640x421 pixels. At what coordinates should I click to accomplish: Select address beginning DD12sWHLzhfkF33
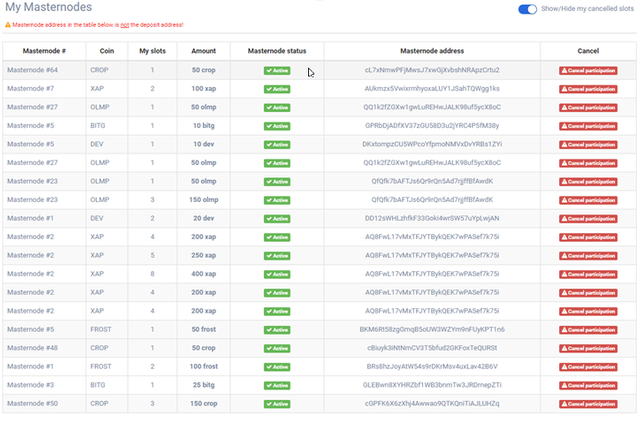point(432,218)
